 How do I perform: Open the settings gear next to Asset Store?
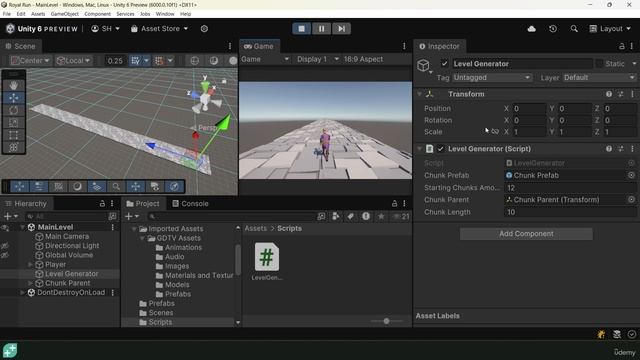(x=204, y=29)
